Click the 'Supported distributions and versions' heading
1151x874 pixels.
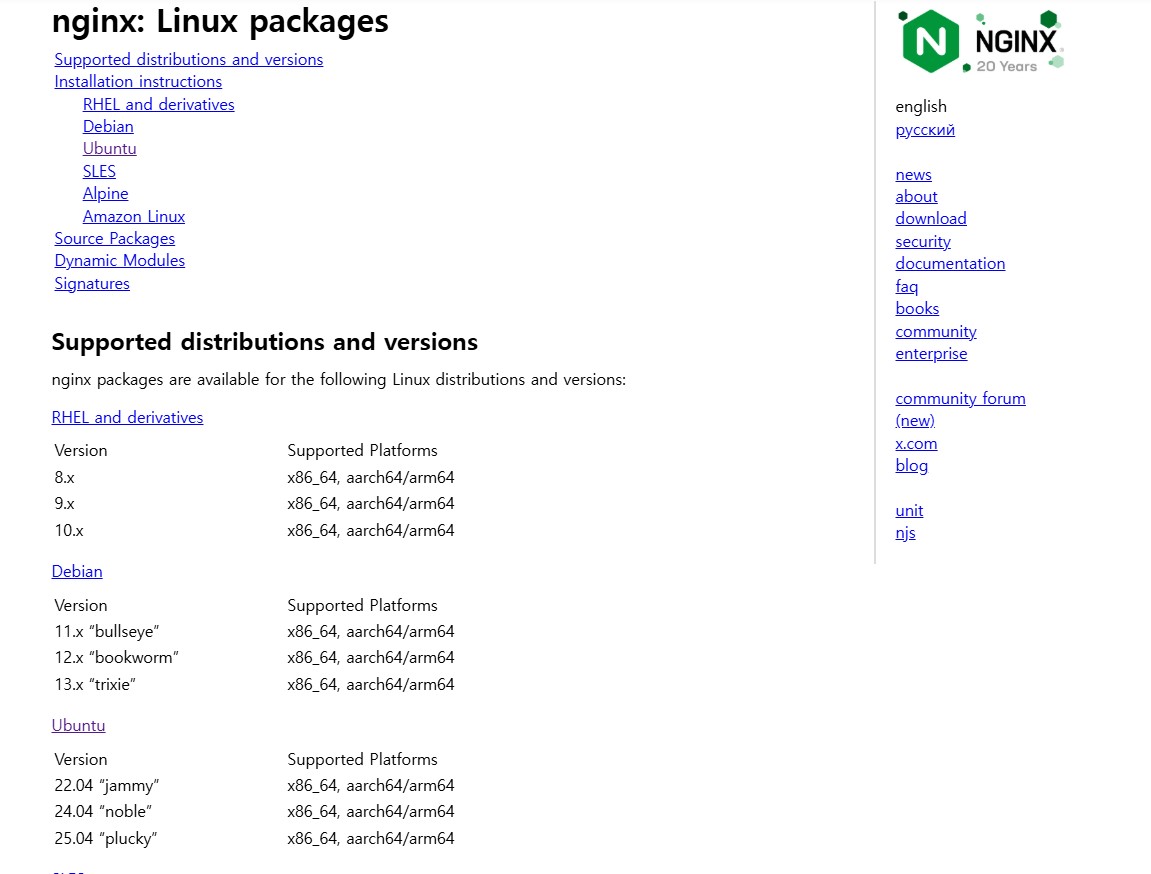(264, 342)
